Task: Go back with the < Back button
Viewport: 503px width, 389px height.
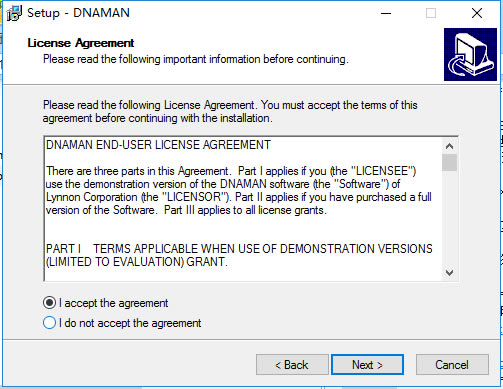Action: [x=292, y=365]
